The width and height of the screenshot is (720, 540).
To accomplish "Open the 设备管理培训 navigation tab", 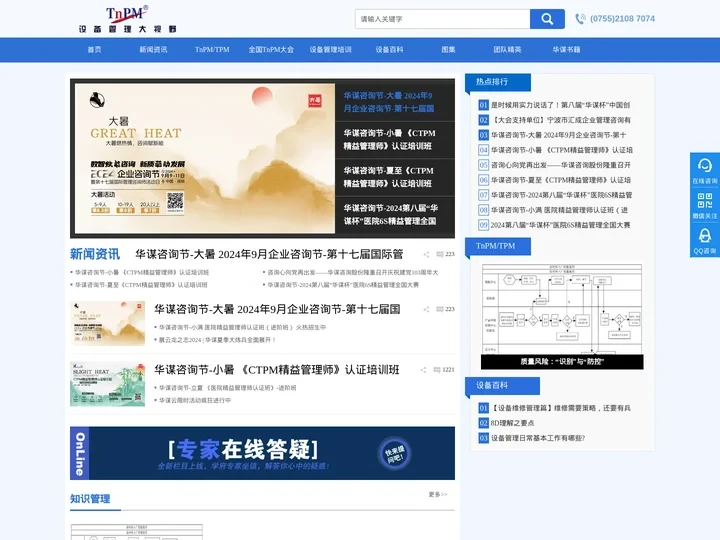I will tap(331, 50).
